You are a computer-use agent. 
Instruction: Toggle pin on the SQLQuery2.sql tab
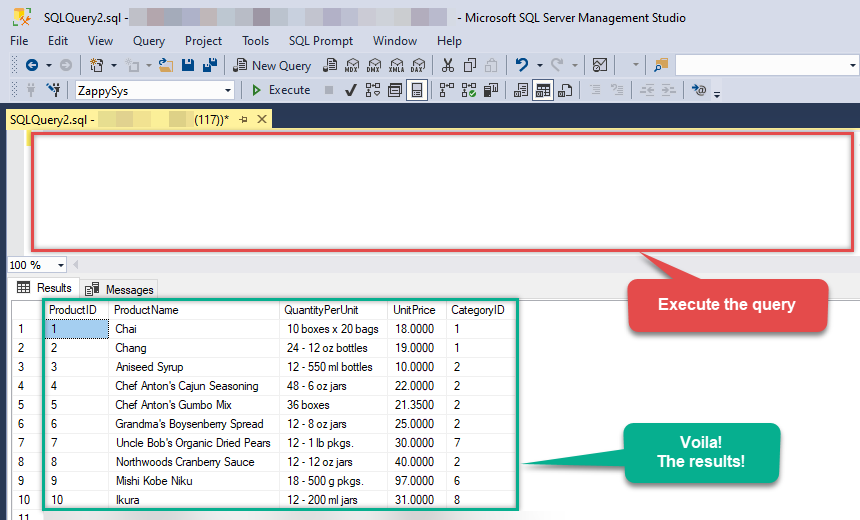pyautogui.click(x=244, y=120)
